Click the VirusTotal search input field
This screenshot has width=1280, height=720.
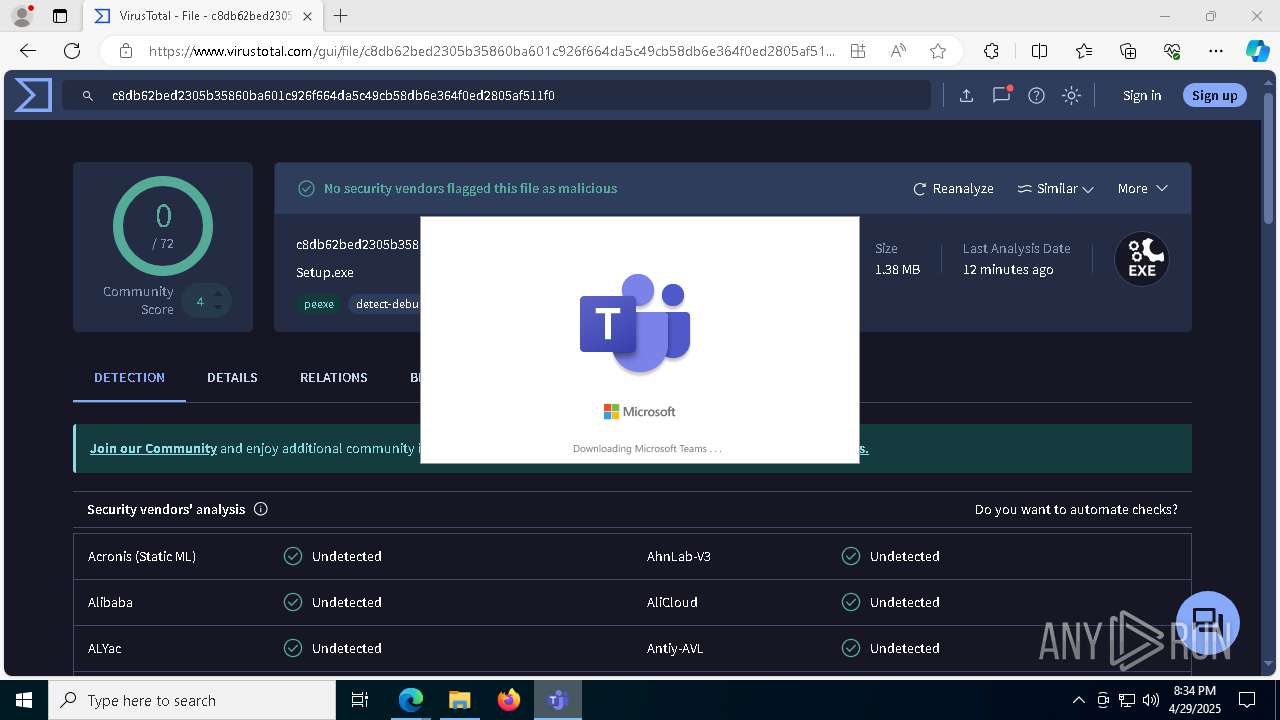tap(497, 96)
